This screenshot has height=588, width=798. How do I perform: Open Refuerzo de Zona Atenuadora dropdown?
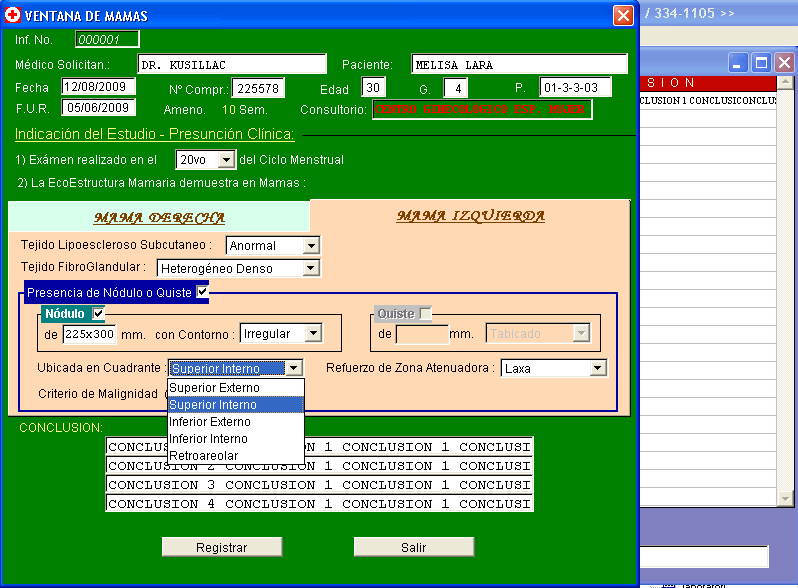pyautogui.click(x=598, y=369)
